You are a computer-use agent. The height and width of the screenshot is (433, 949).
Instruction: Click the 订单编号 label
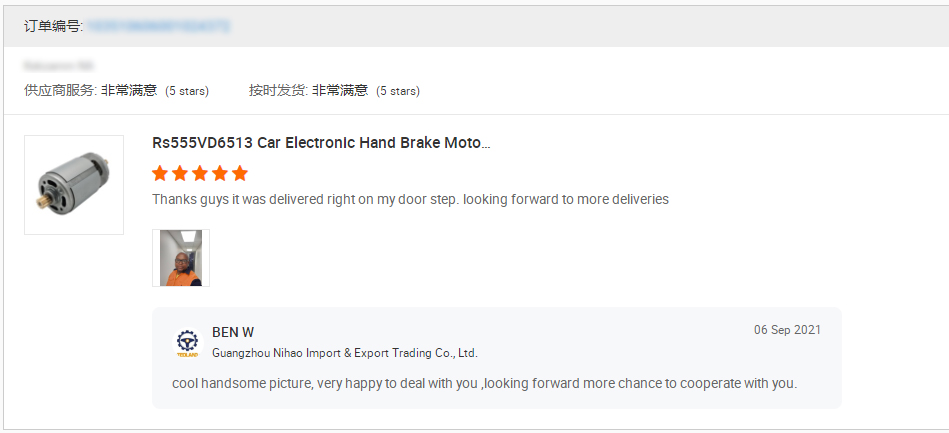point(53,27)
